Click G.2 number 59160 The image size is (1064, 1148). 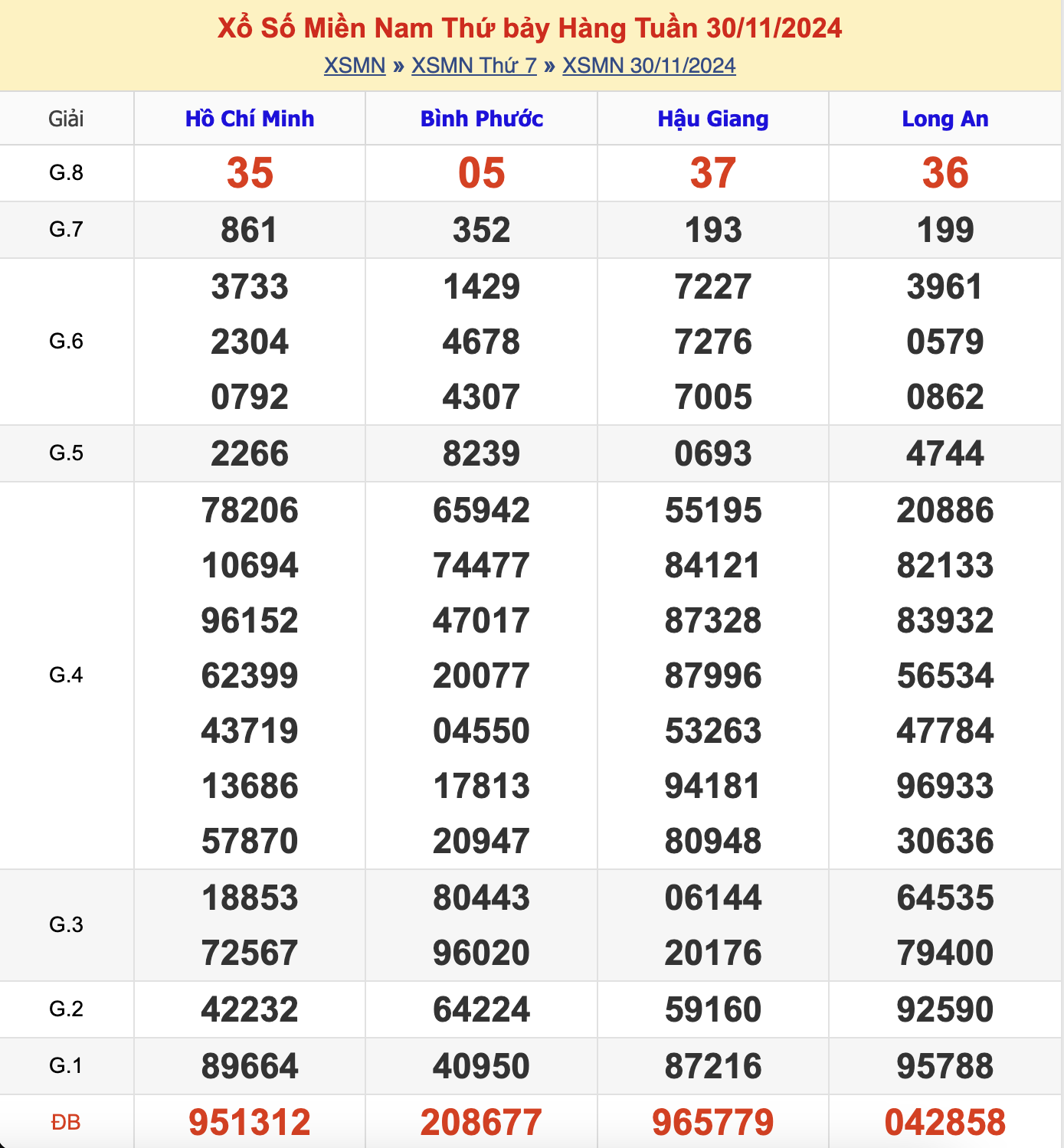[x=713, y=1009]
